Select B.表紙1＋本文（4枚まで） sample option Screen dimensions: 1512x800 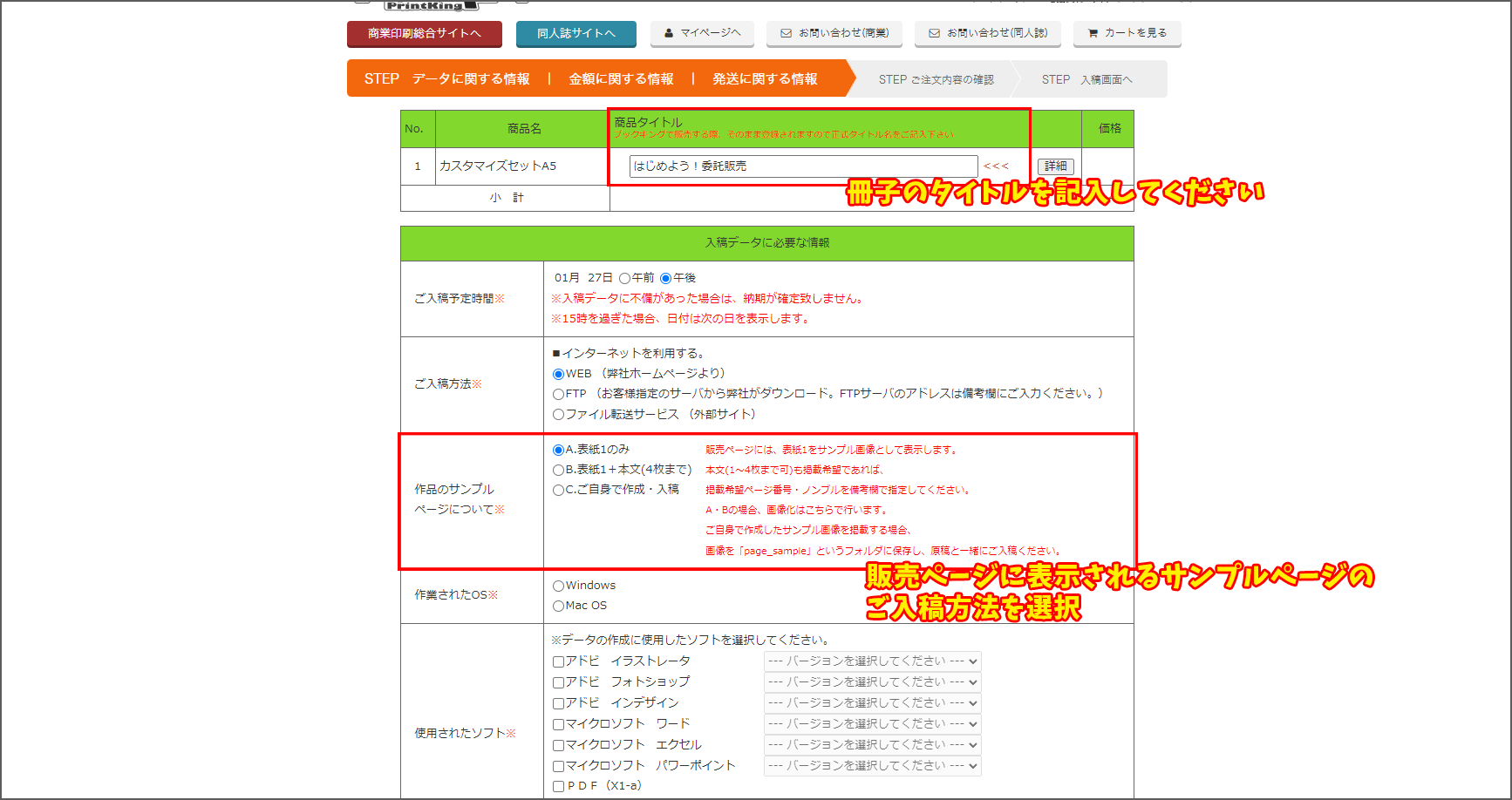pos(558,469)
